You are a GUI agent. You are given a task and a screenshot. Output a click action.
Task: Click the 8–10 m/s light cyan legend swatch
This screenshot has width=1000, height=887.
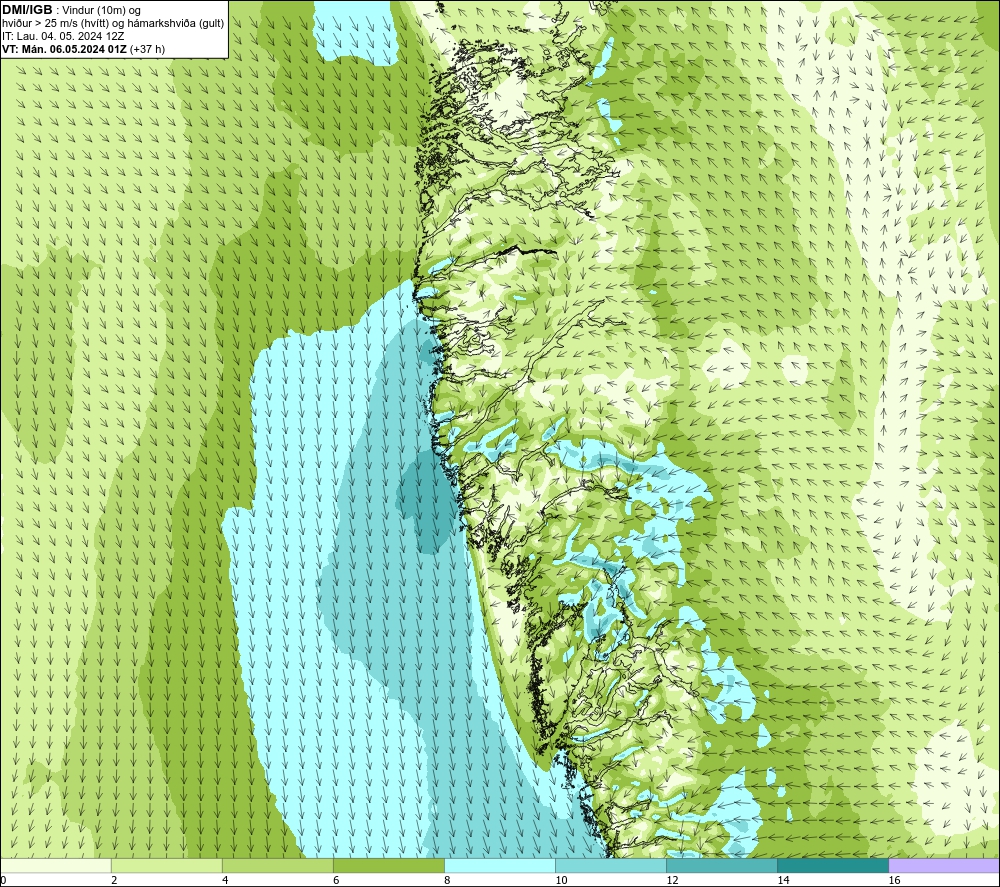499,866
